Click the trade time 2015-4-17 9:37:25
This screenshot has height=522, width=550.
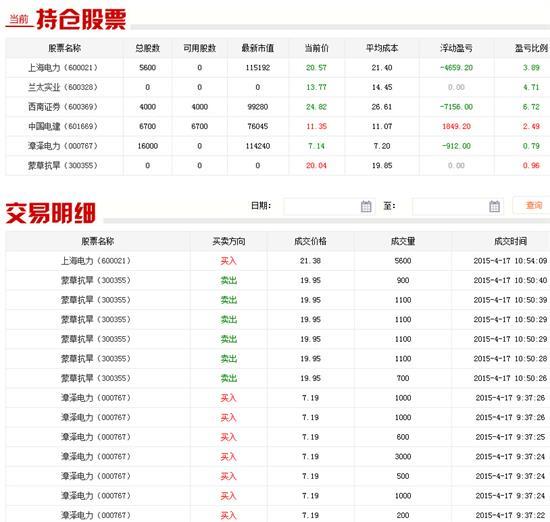click(510, 437)
